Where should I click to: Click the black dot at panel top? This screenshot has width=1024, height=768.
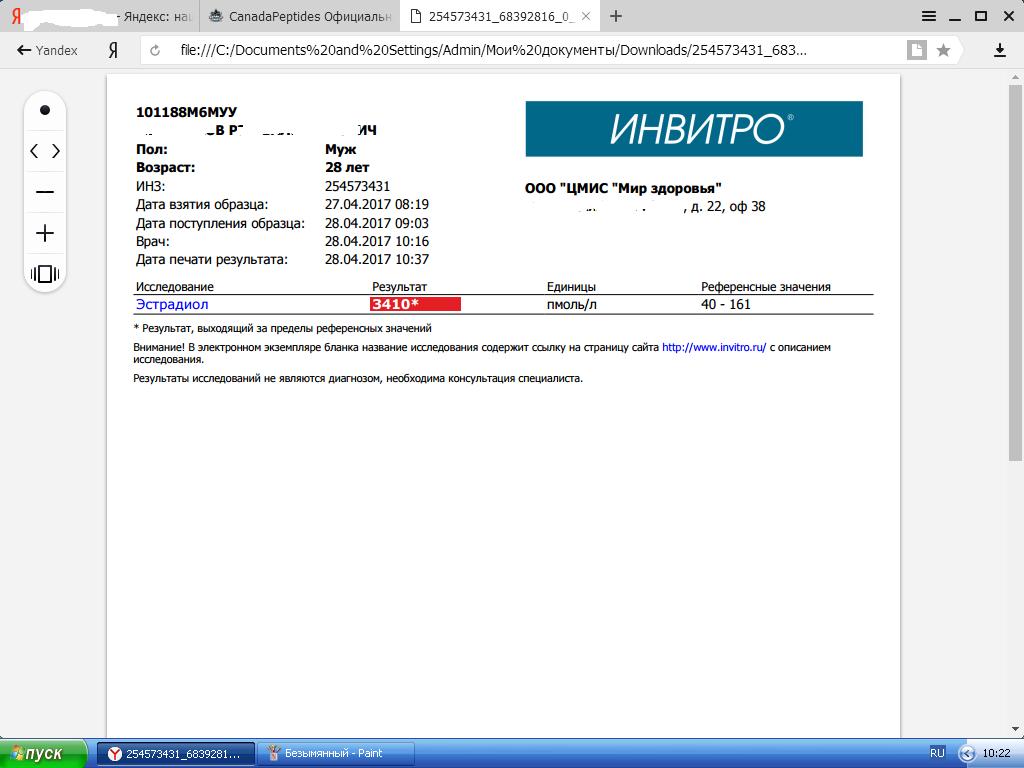(45, 111)
